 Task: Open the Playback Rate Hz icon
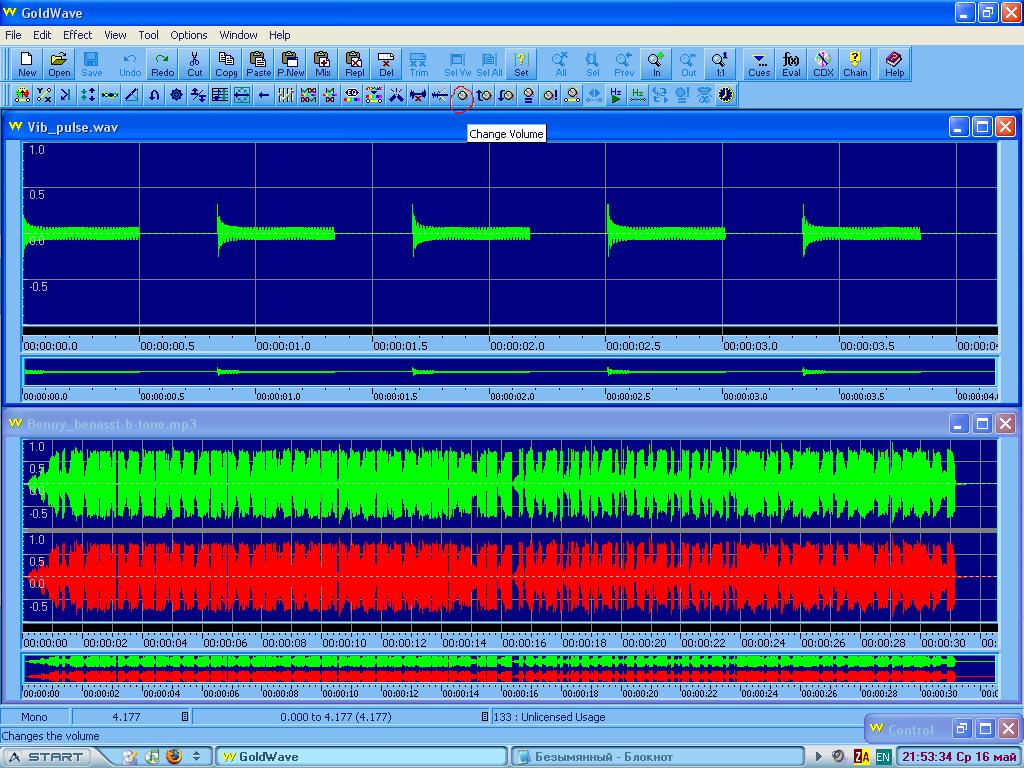[616, 95]
